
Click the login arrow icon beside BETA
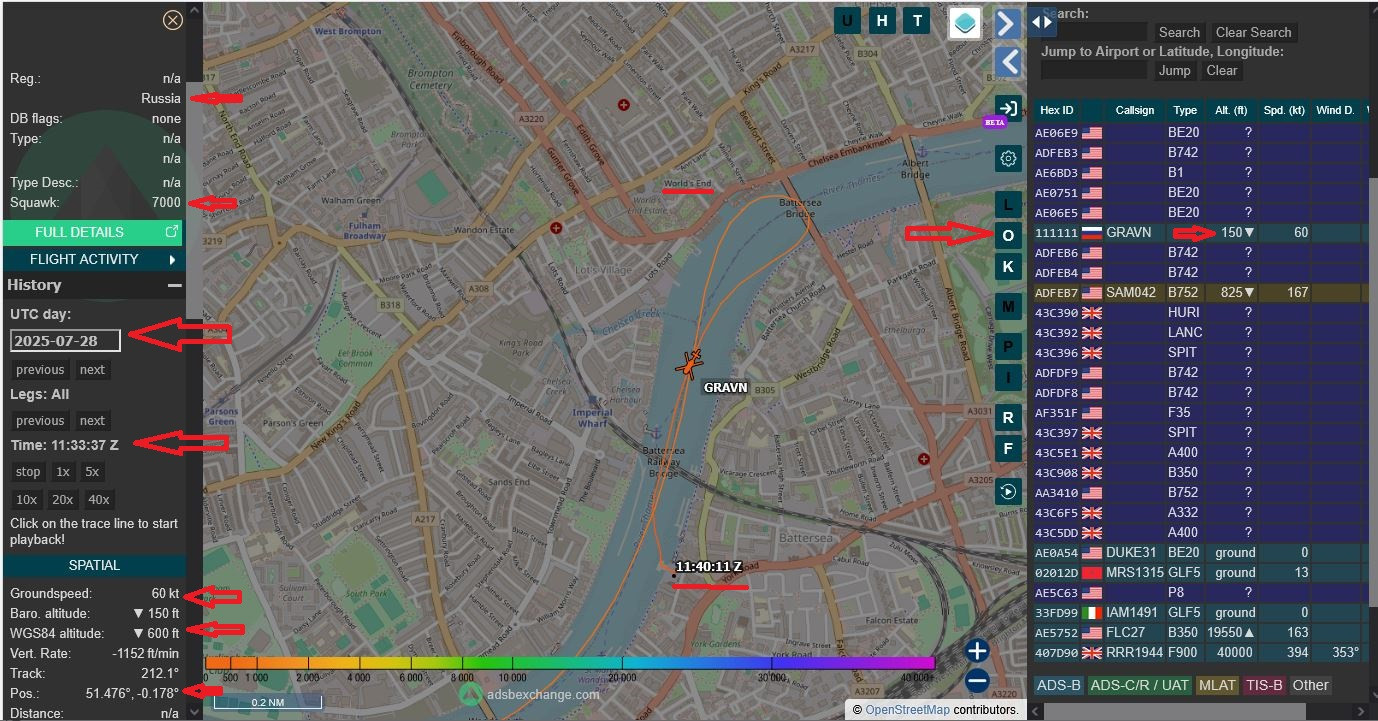1008,108
